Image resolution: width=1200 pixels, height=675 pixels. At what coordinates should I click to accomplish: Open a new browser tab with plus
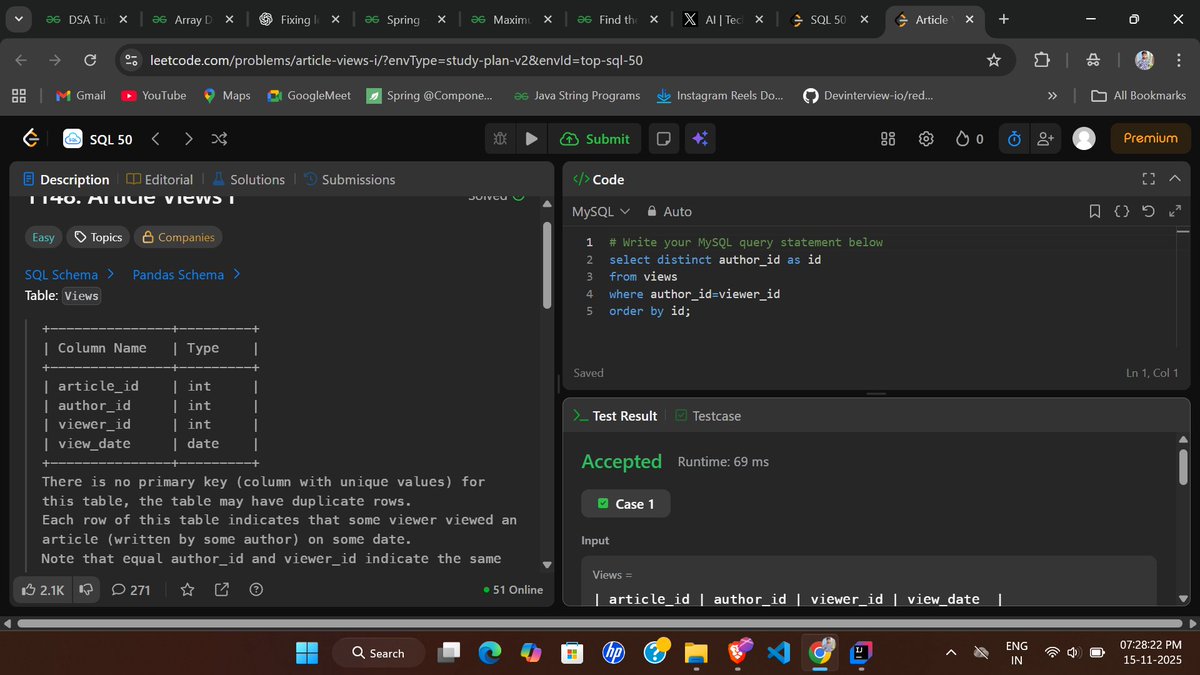coord(1003,20)
